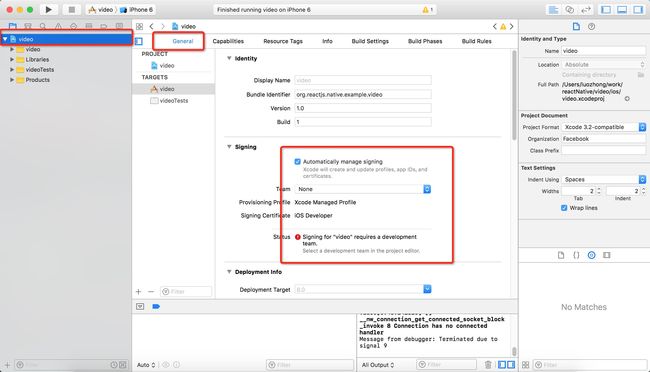Run the video scheme with the play button

49,9
